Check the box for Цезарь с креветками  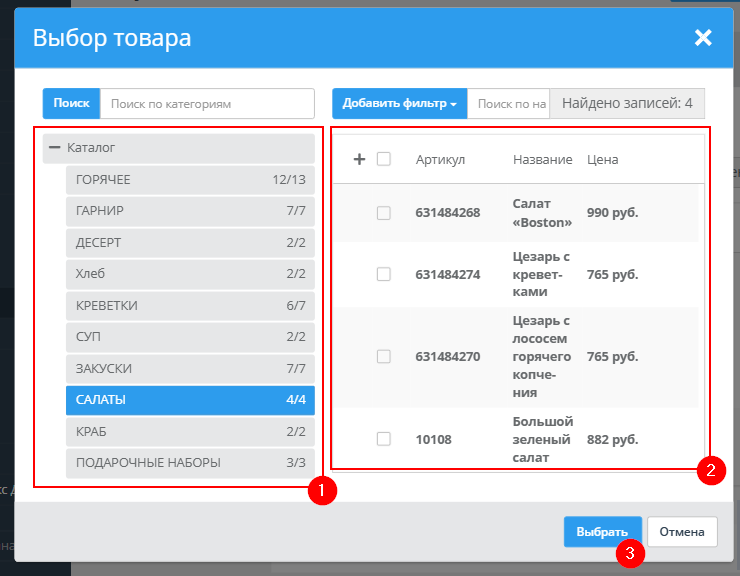click(384, 274)
